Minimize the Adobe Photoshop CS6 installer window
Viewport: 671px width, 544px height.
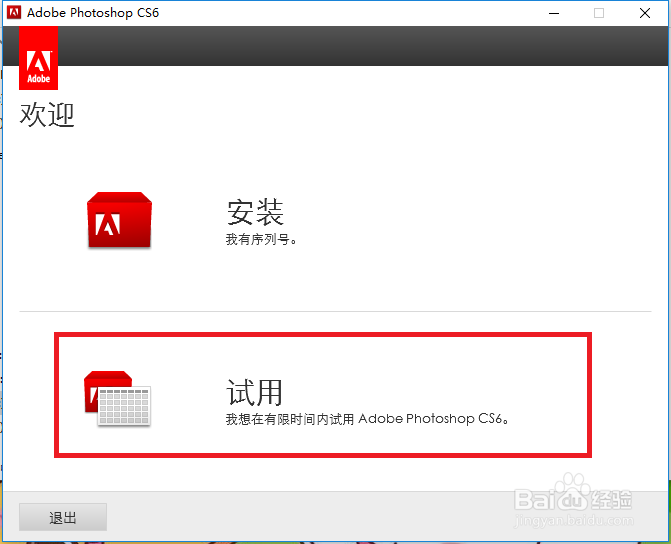[554, 13]
